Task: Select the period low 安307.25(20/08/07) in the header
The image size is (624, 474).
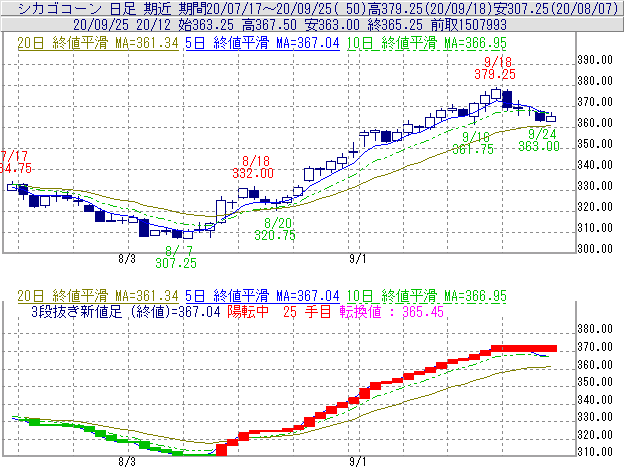Action: (x=555, y=8)
